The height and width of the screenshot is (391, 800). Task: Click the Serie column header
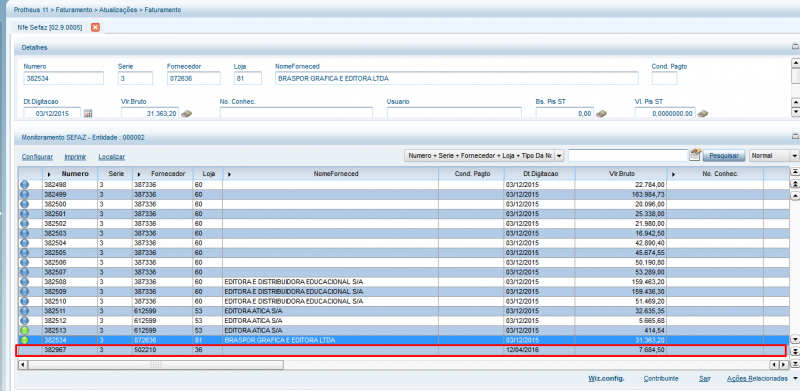(115, 174)
